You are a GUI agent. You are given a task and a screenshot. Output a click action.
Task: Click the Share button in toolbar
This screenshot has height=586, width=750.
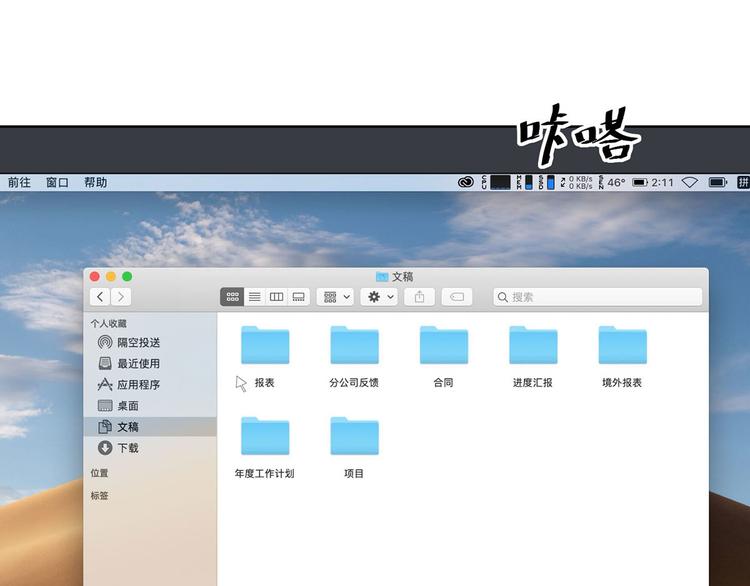[x=420, y=297]
